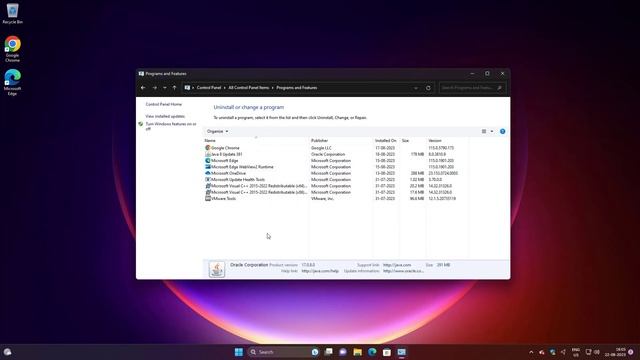Click the VMware, Inc. publisher cell
Image resolution: width=640 pixels, height=360 pixels.
[322, 198]
